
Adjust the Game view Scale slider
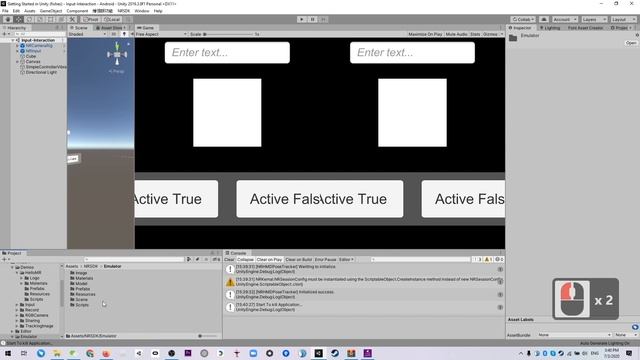point(229,34)
